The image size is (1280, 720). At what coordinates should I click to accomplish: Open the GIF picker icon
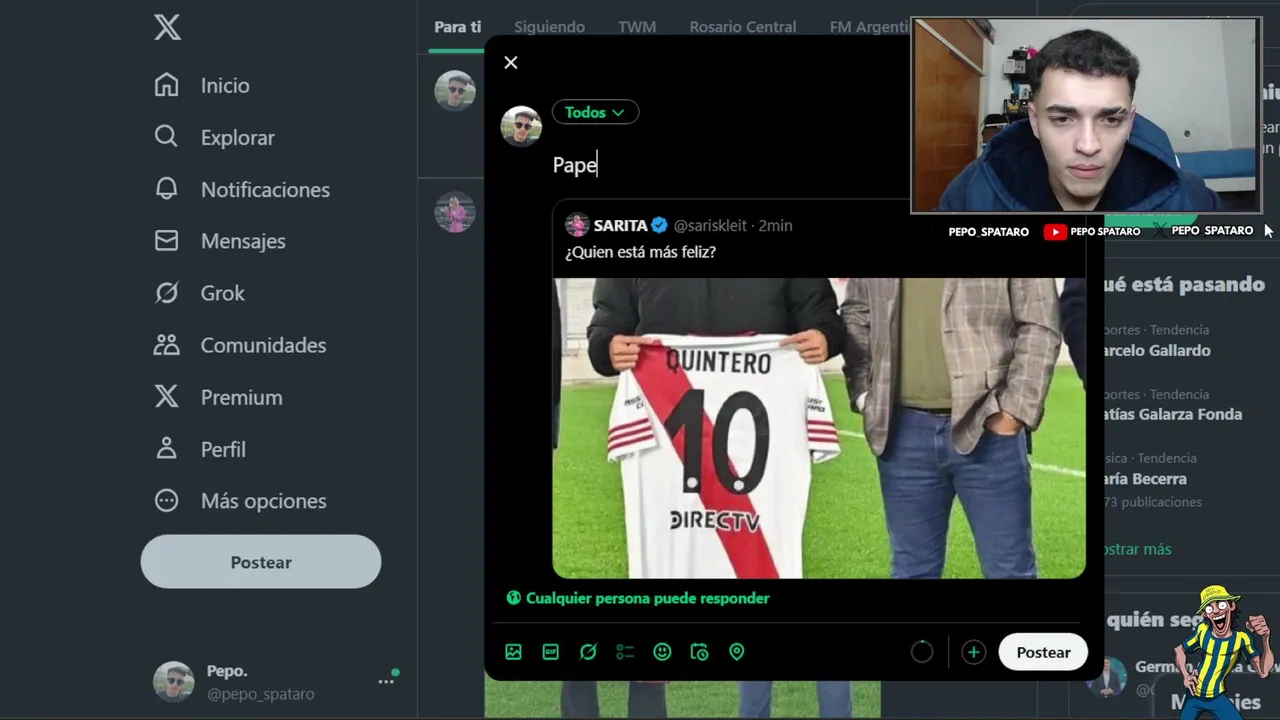tap(550, 652)
